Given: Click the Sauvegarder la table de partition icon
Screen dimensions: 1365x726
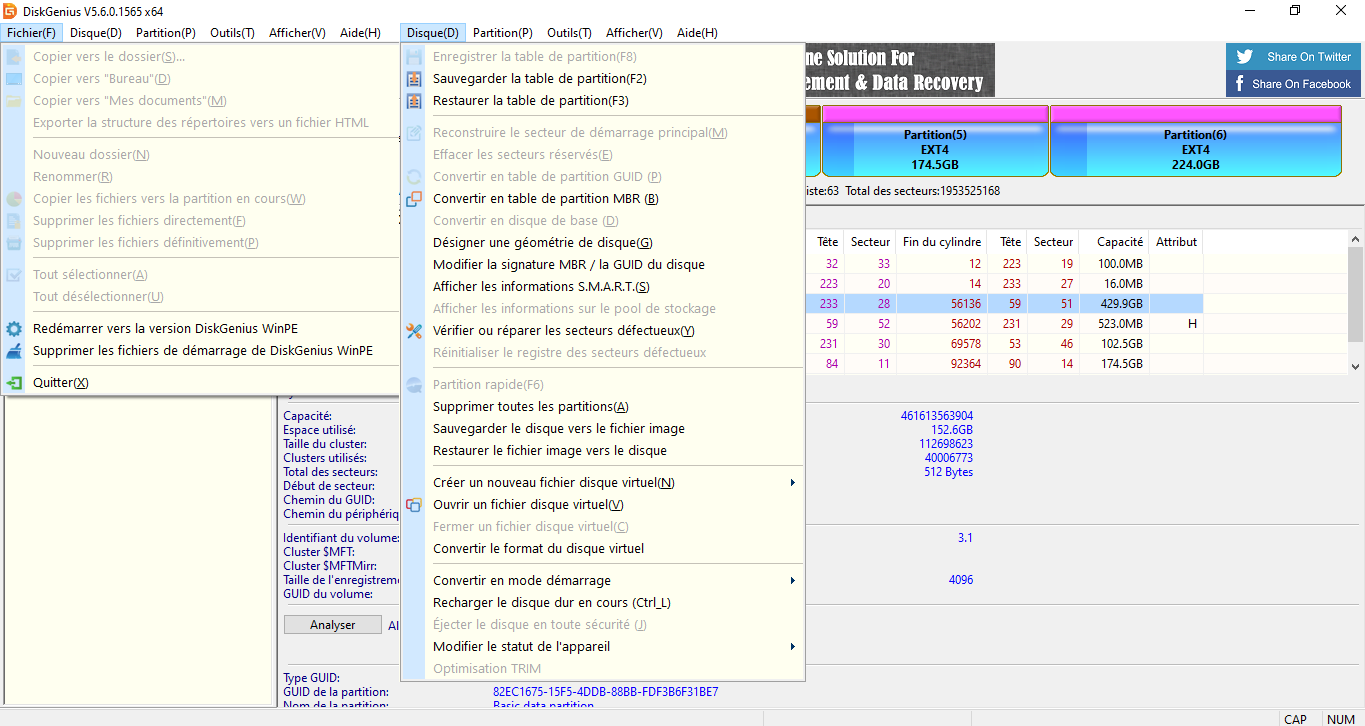Looking at the screenshot, I should click(x=414, y=79).
